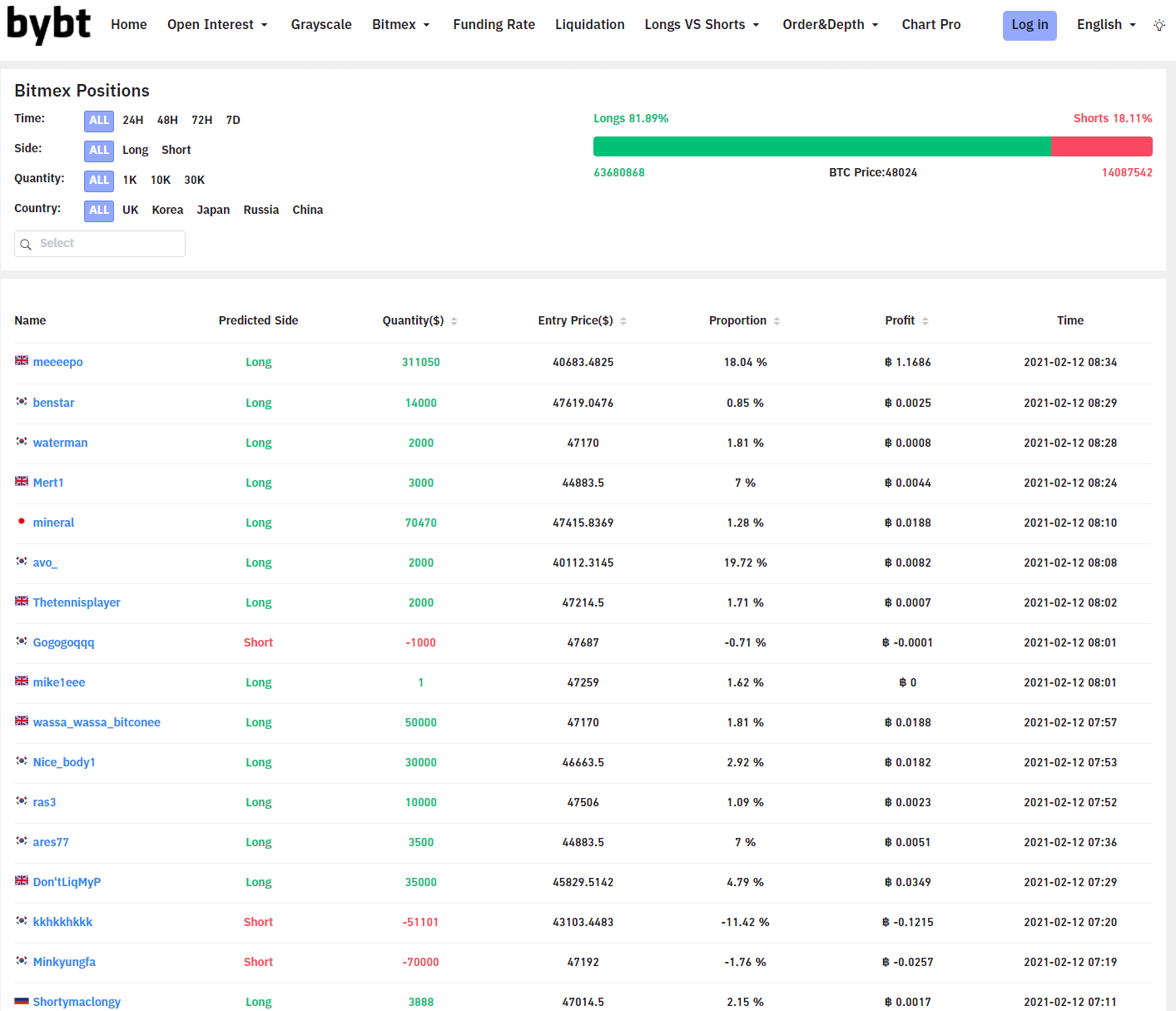This screenshot has height=1011, width=1176.
Task: Filter Country to China
Action: (x=308, y=211)
